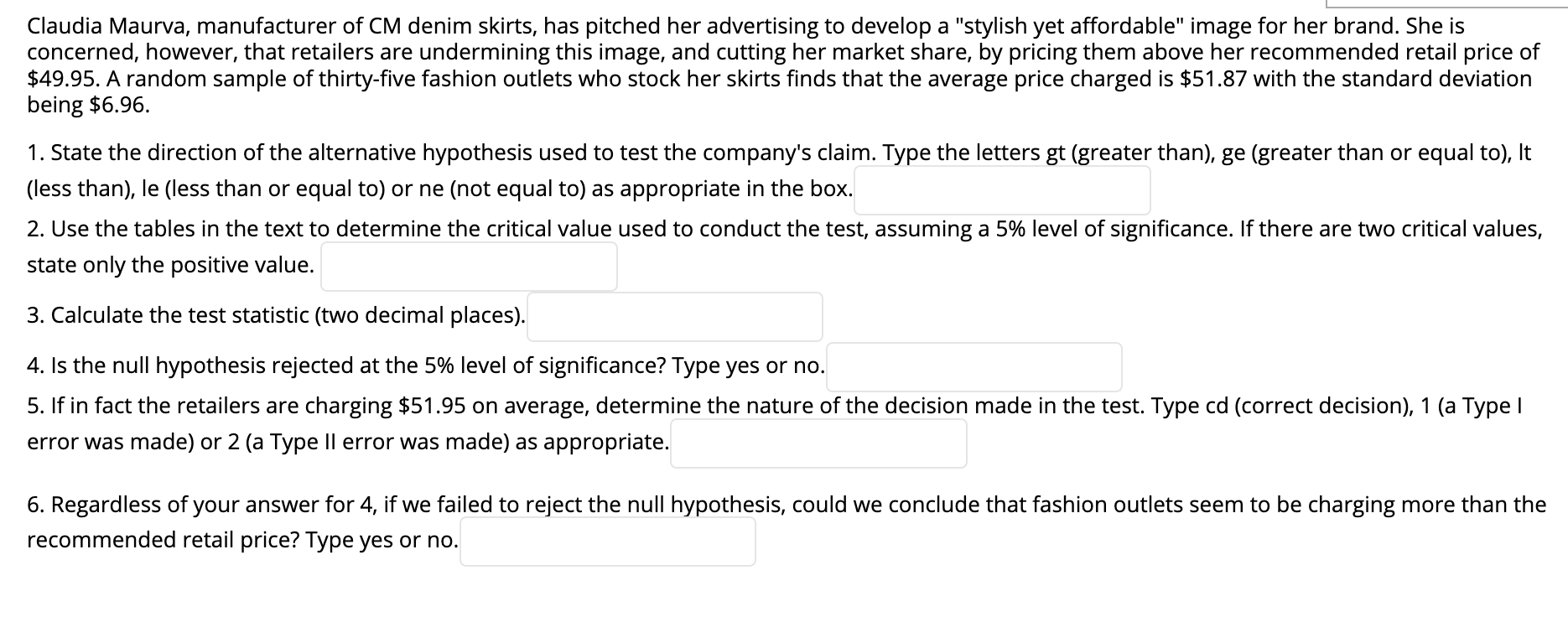Viewport: 1568px width, 622px height.
Task: Click the "Is the null hypothesis rejected" question text
Action: pyautogui.click(x=426, y=366)
